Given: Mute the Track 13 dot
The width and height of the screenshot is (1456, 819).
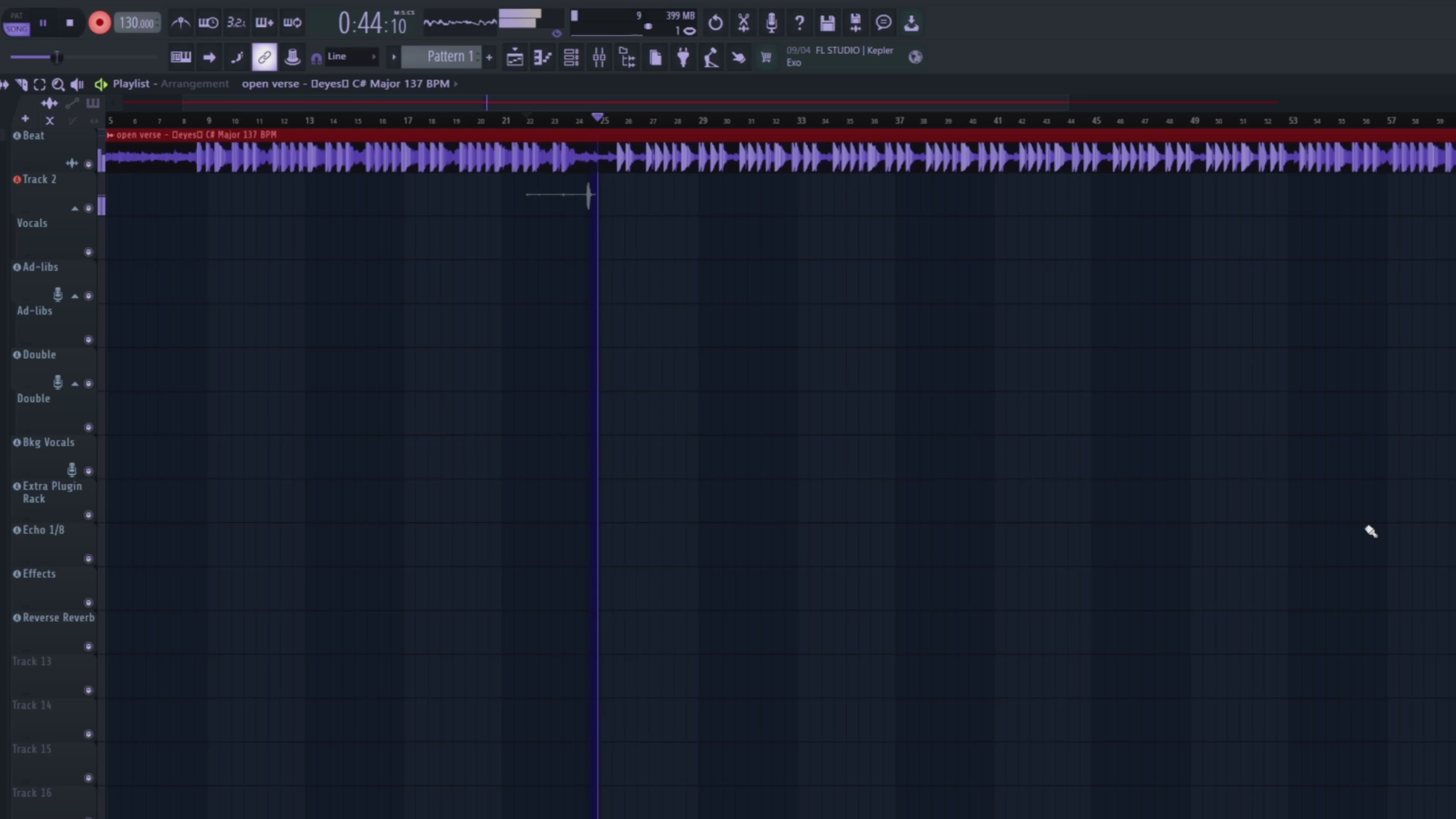Looking at the screenshot, I should [88, 690].
